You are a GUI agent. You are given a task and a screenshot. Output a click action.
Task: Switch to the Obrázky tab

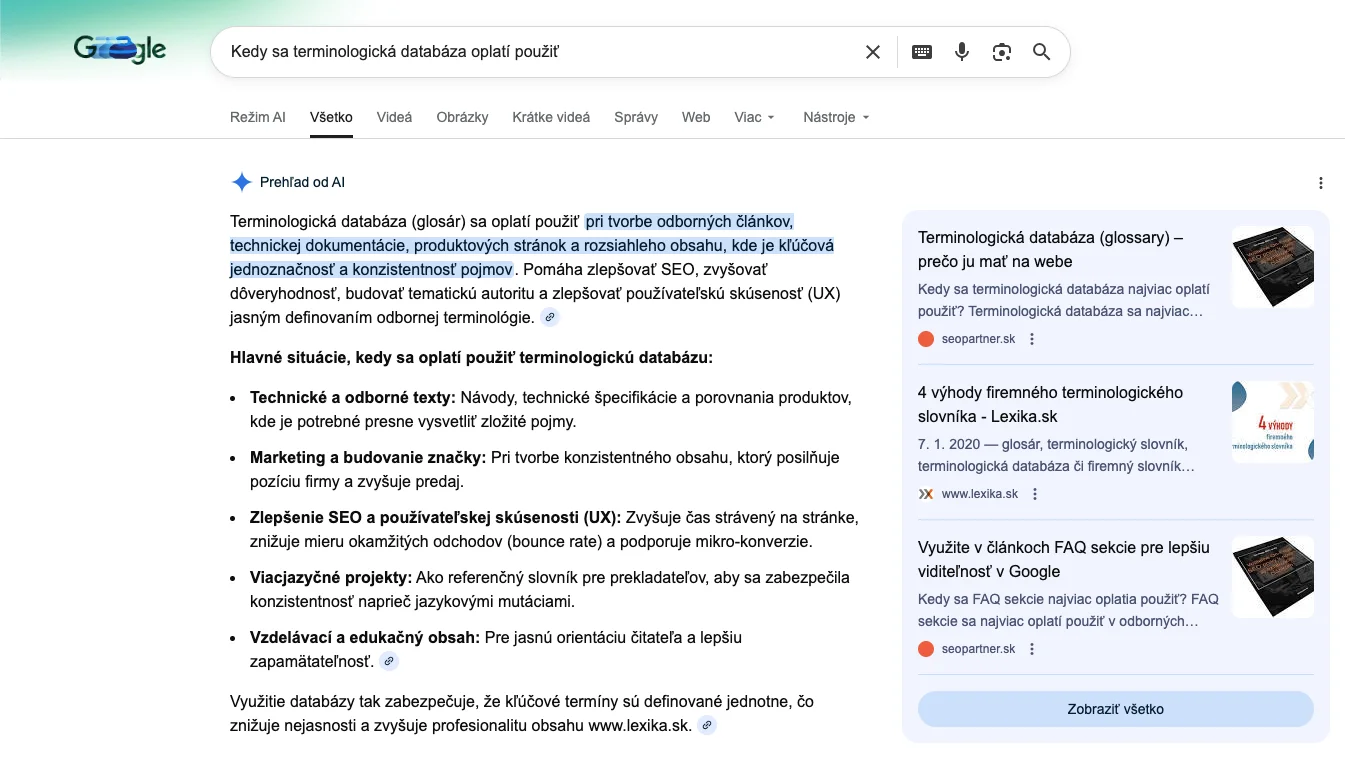tap(462, 117)
